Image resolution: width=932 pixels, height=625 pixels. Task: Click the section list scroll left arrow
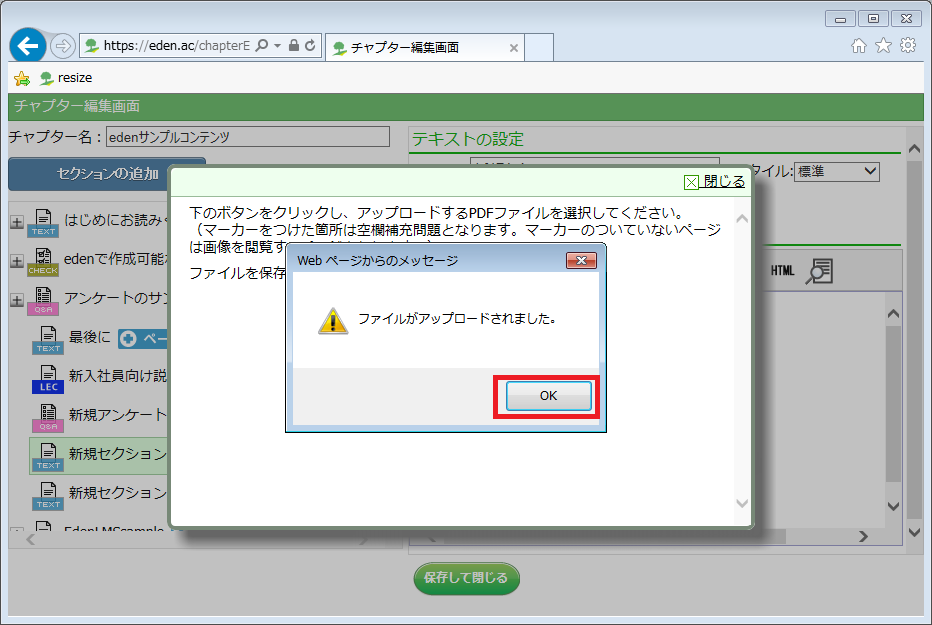click(x=31, y=539)
